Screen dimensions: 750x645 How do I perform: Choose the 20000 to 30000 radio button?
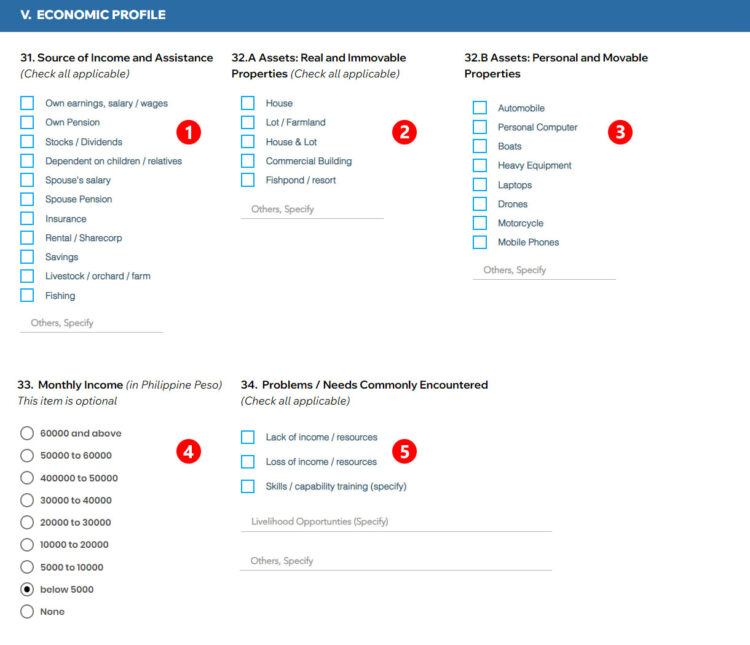(27, 523)
